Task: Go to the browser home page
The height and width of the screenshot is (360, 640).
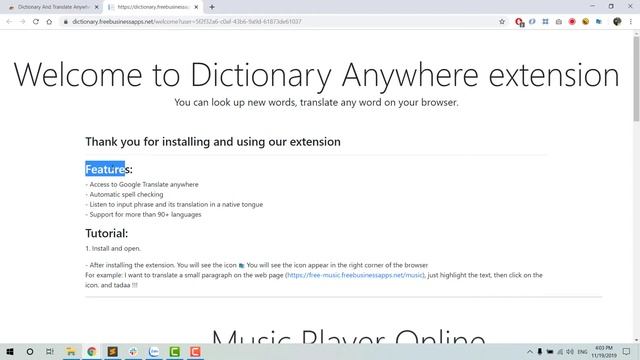Action: [49, 22]
